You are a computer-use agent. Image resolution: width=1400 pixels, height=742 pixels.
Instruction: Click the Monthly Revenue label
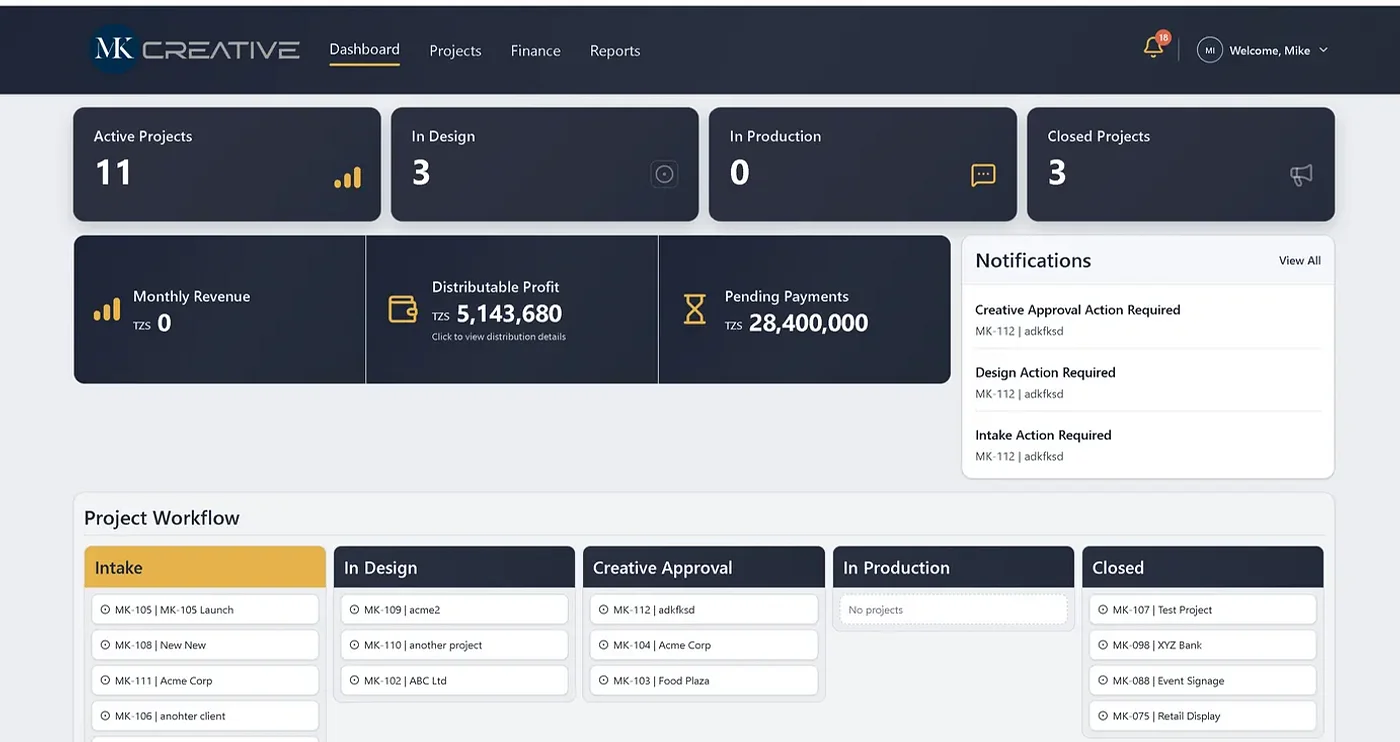coord(191,296)
